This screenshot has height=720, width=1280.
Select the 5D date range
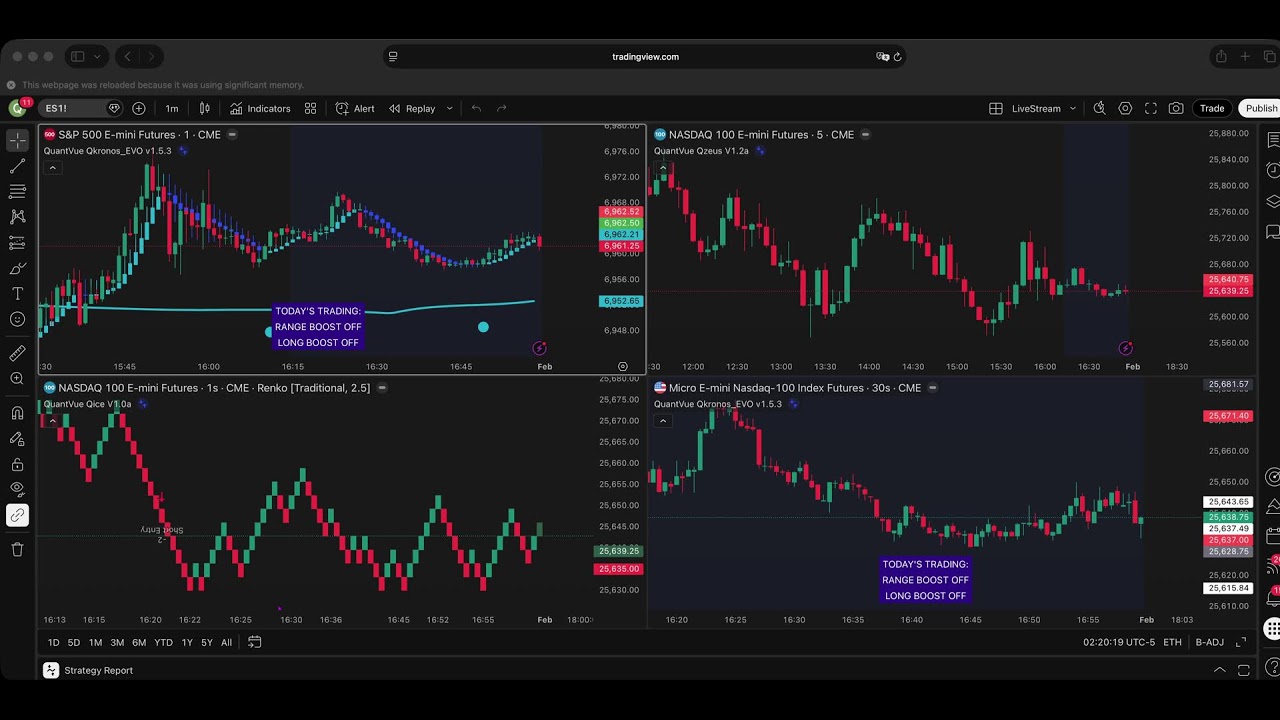click(74, 642)
